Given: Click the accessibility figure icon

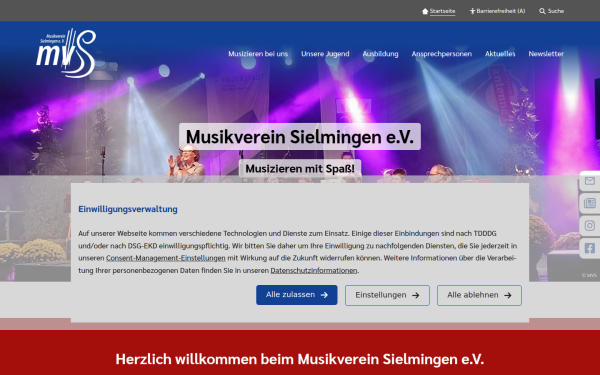Looking at the screenshot, I should coord(472,11).
